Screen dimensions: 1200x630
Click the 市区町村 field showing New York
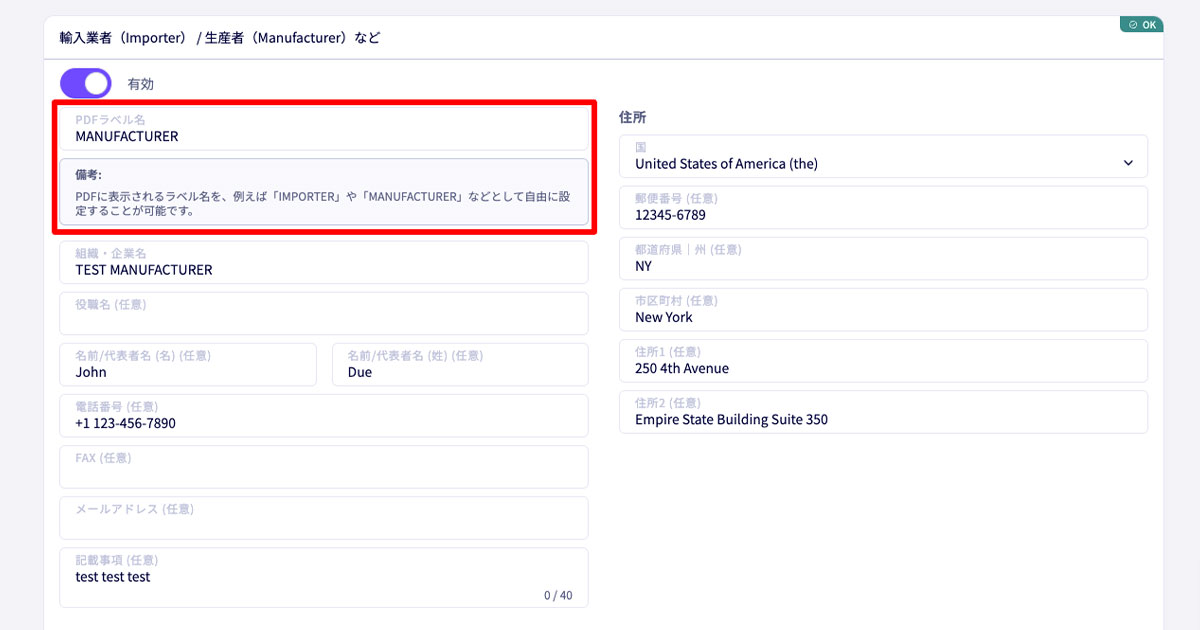[x=883, y=309]
